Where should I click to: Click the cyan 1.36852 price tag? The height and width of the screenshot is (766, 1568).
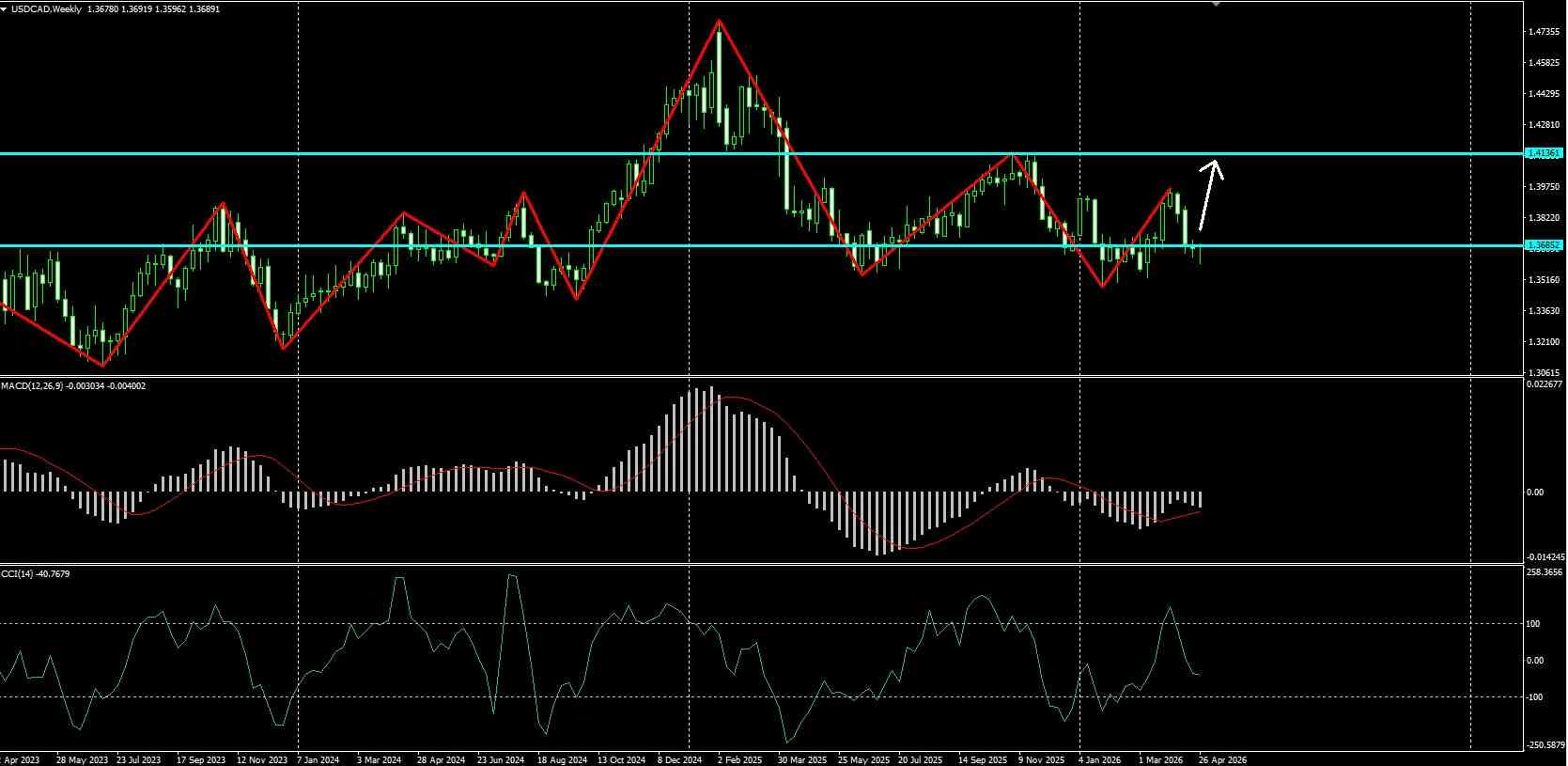click(x=1544, y=245)
